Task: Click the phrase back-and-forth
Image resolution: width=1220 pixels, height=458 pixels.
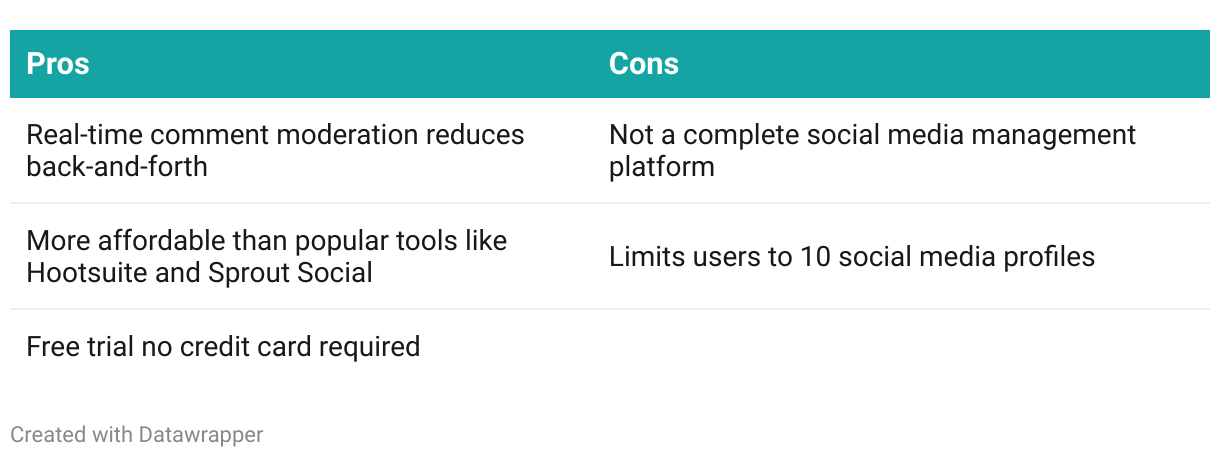Action: click(x=117, y=166)
